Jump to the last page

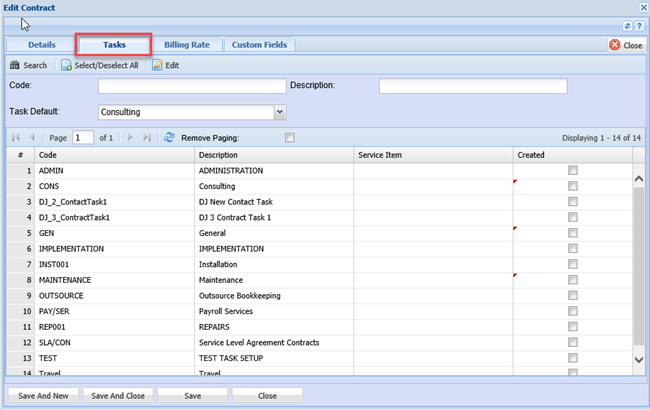[x=148, y=137]
